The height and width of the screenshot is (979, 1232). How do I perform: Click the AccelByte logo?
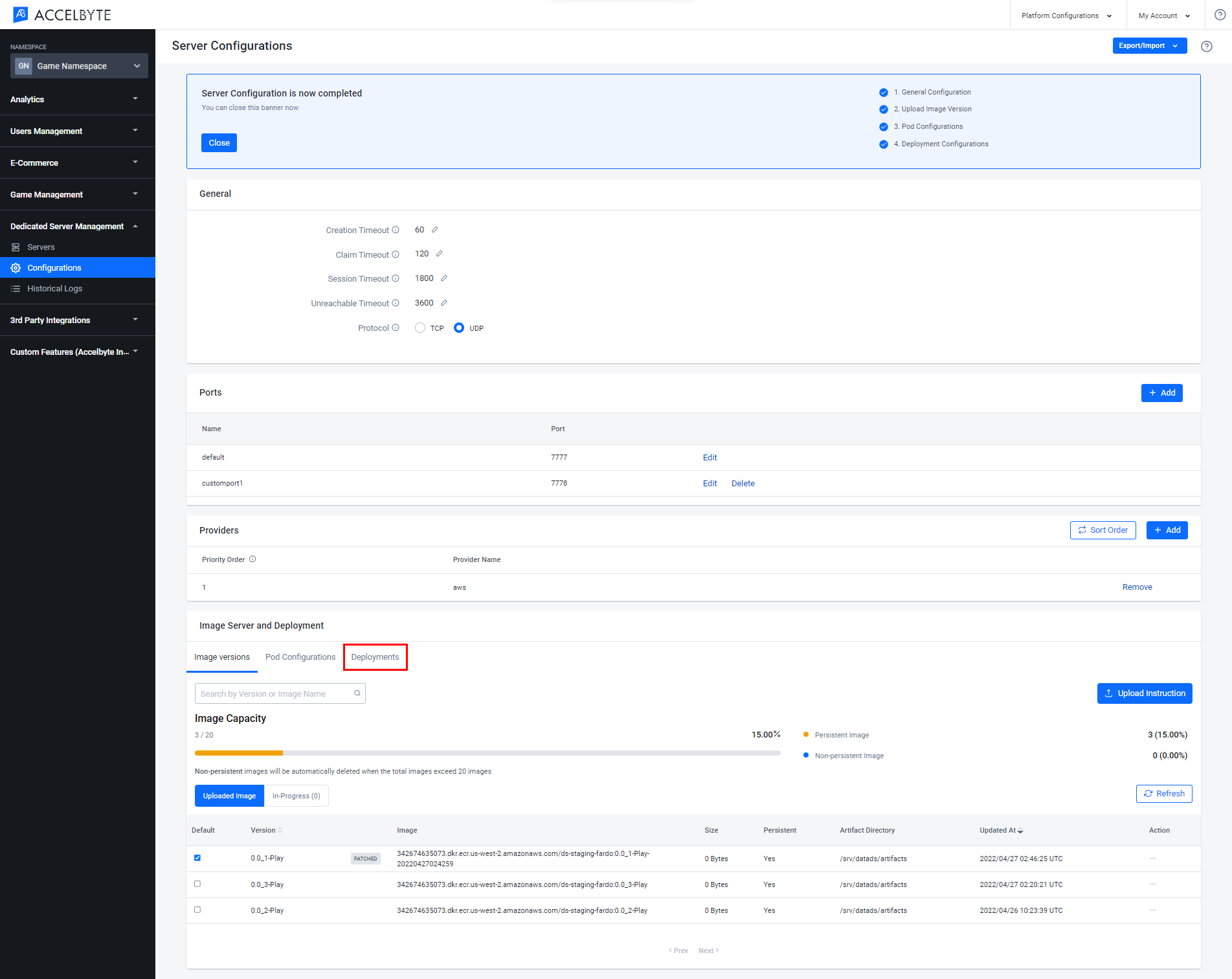pyautogui.click(x=62, y=14)
